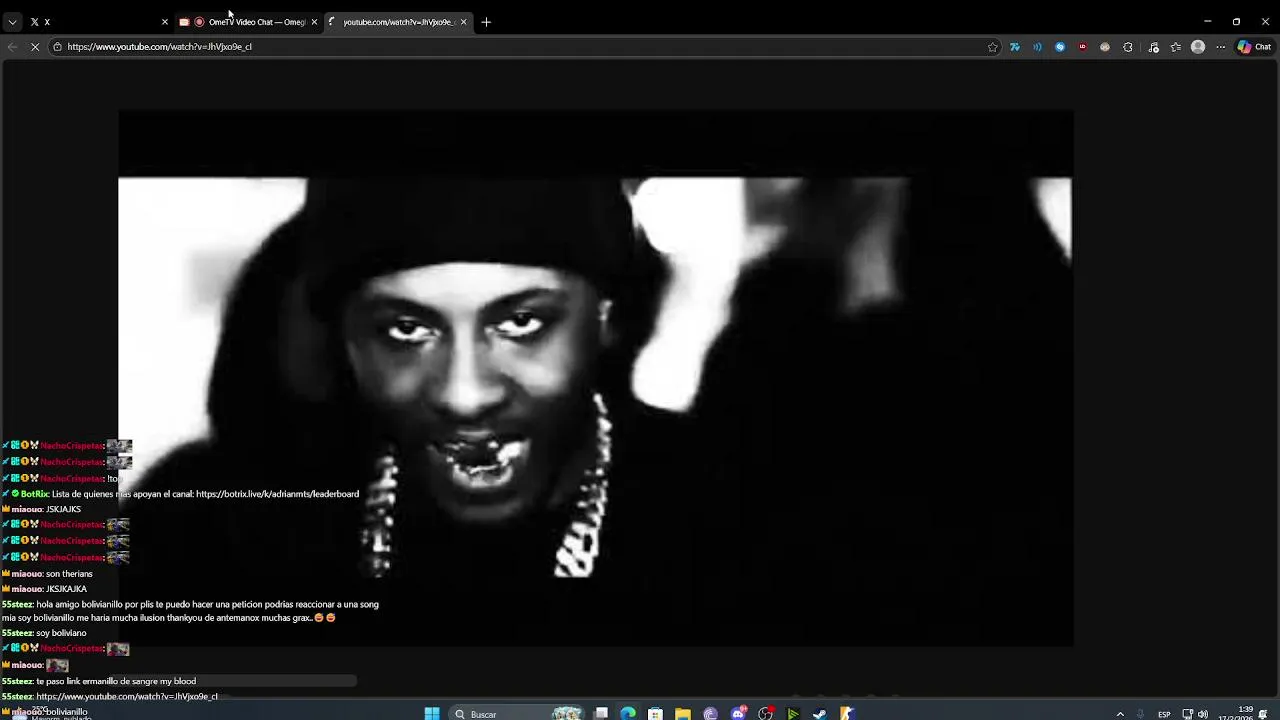1280x720 pixels.
Task: Close the youtube.com/watch tab
Action: pos(463,22)
